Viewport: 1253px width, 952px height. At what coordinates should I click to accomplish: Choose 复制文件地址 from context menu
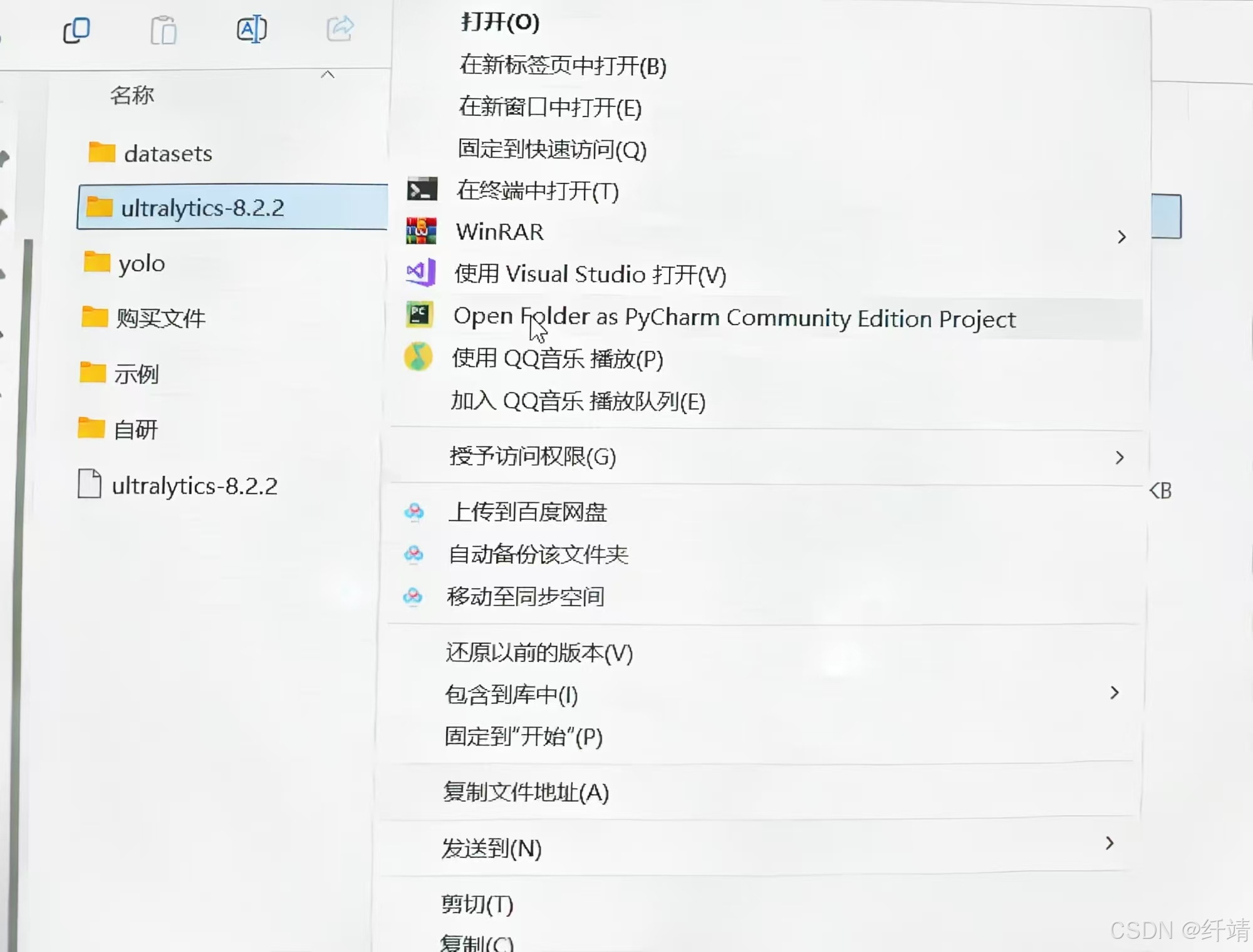click(526, 792)
